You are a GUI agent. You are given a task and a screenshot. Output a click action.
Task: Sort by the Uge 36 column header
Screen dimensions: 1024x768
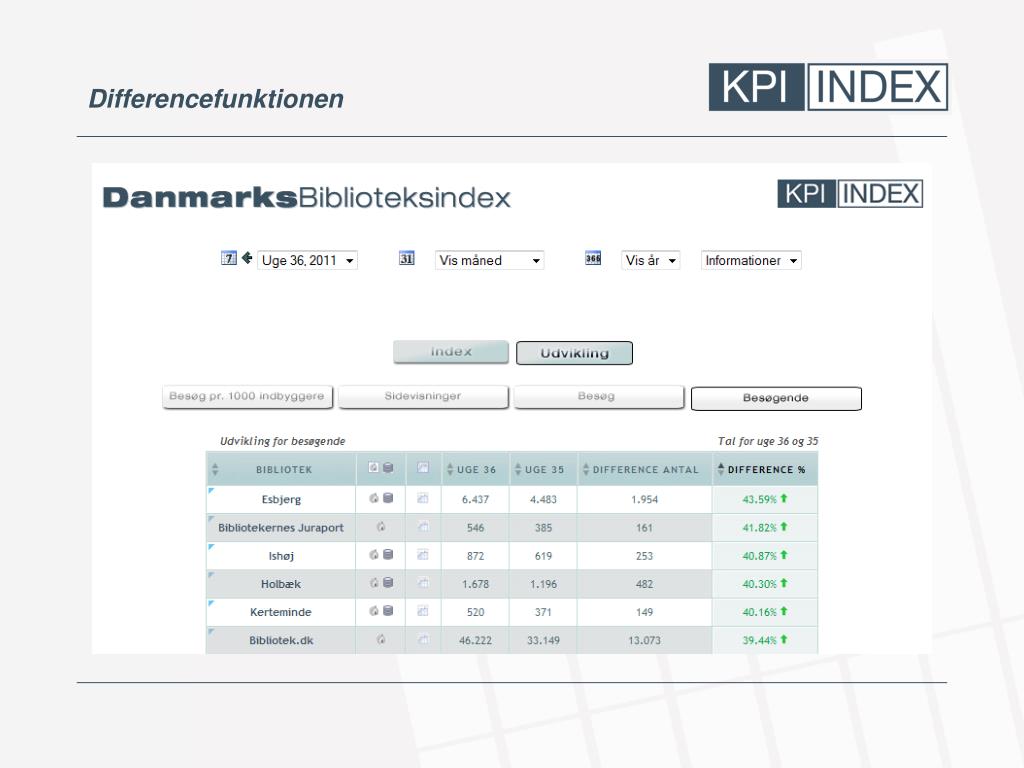coord(475,469)
